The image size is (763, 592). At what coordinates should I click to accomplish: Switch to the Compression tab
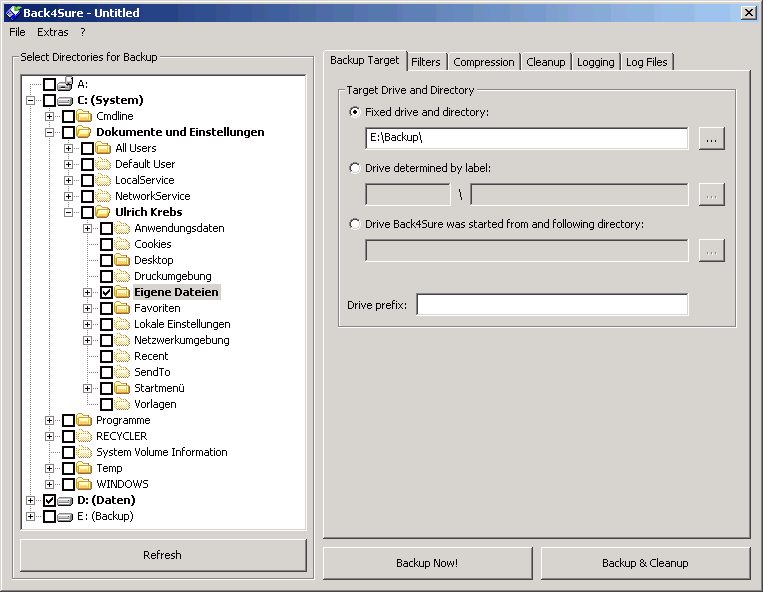pyautogui.click(x=484, y=62)
